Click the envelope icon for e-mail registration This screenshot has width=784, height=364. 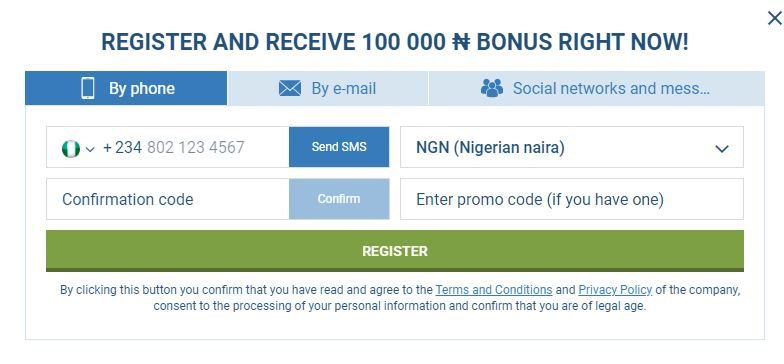pyautogui.click(x=290, y=88)
